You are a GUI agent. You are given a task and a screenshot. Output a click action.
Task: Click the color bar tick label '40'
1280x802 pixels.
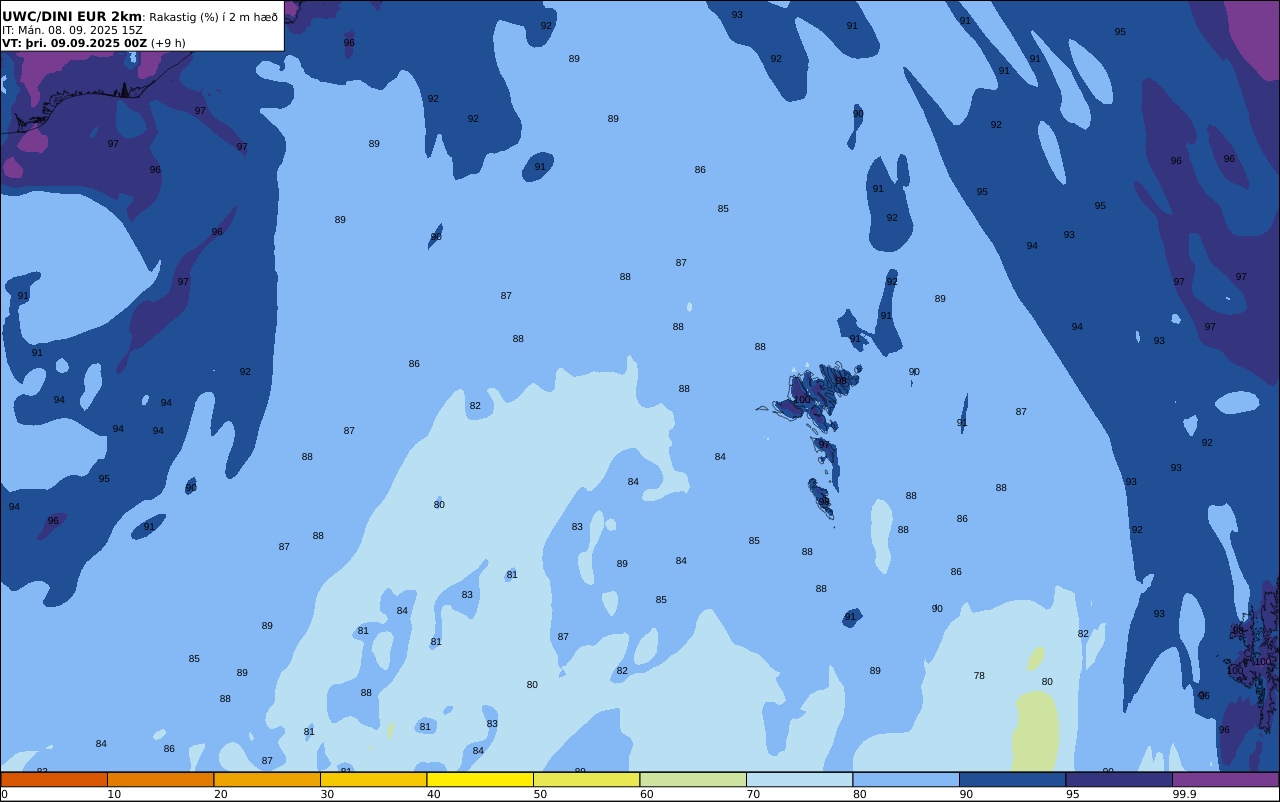(x=433, y=794)
